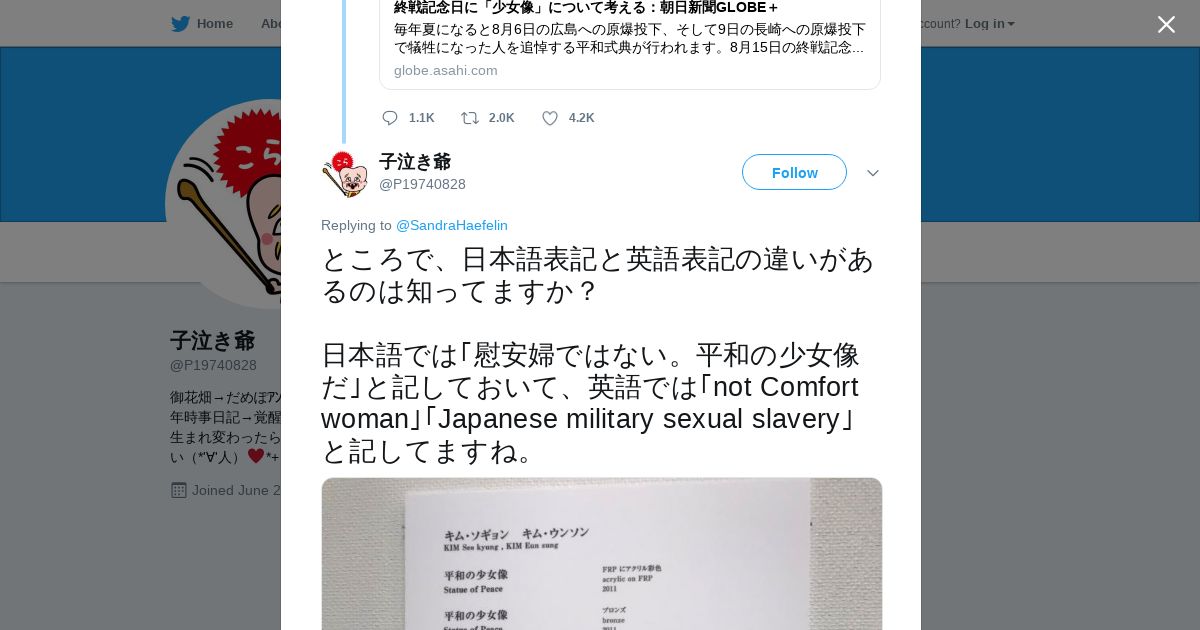Open the Log in dropdown

[990, 23]
